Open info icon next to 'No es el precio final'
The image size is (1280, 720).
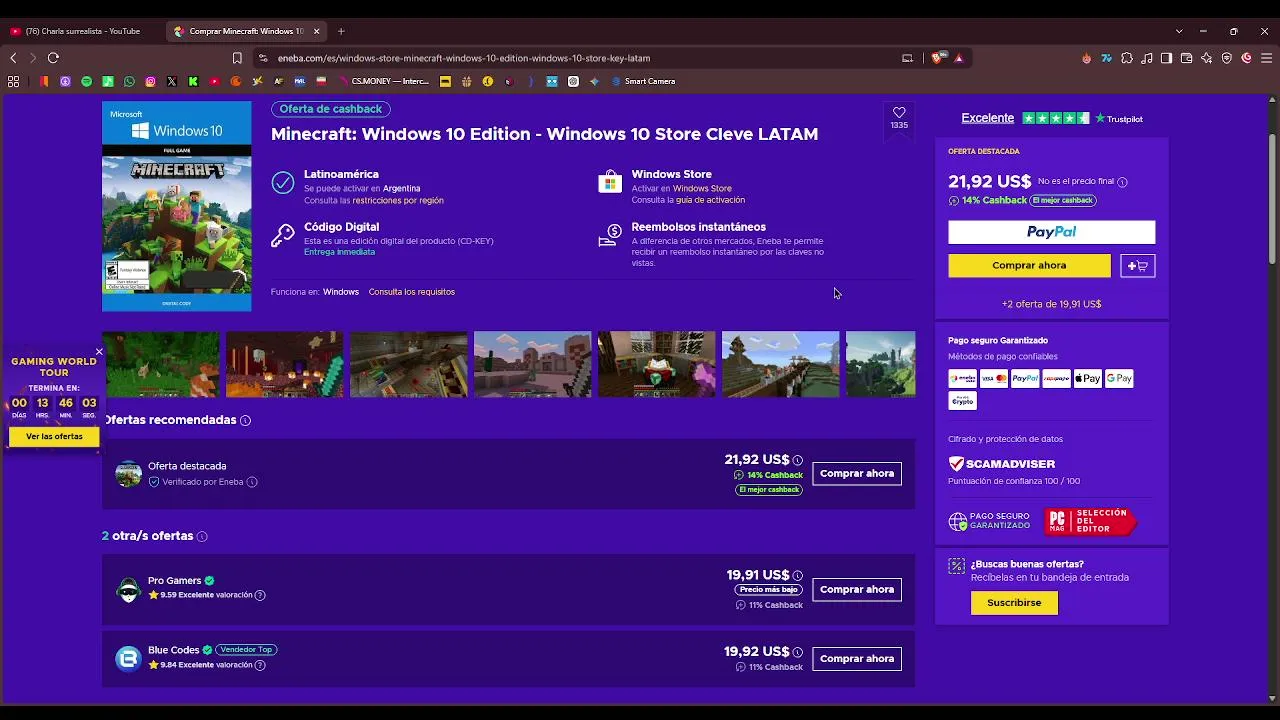1122,182
